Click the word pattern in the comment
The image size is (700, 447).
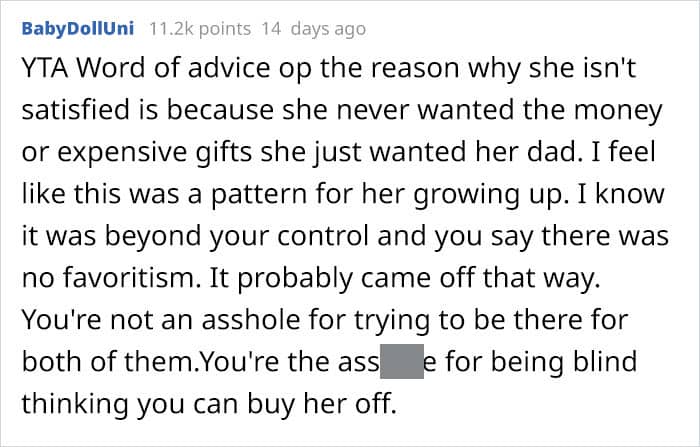pyautogui.click(x=258, y=195)
